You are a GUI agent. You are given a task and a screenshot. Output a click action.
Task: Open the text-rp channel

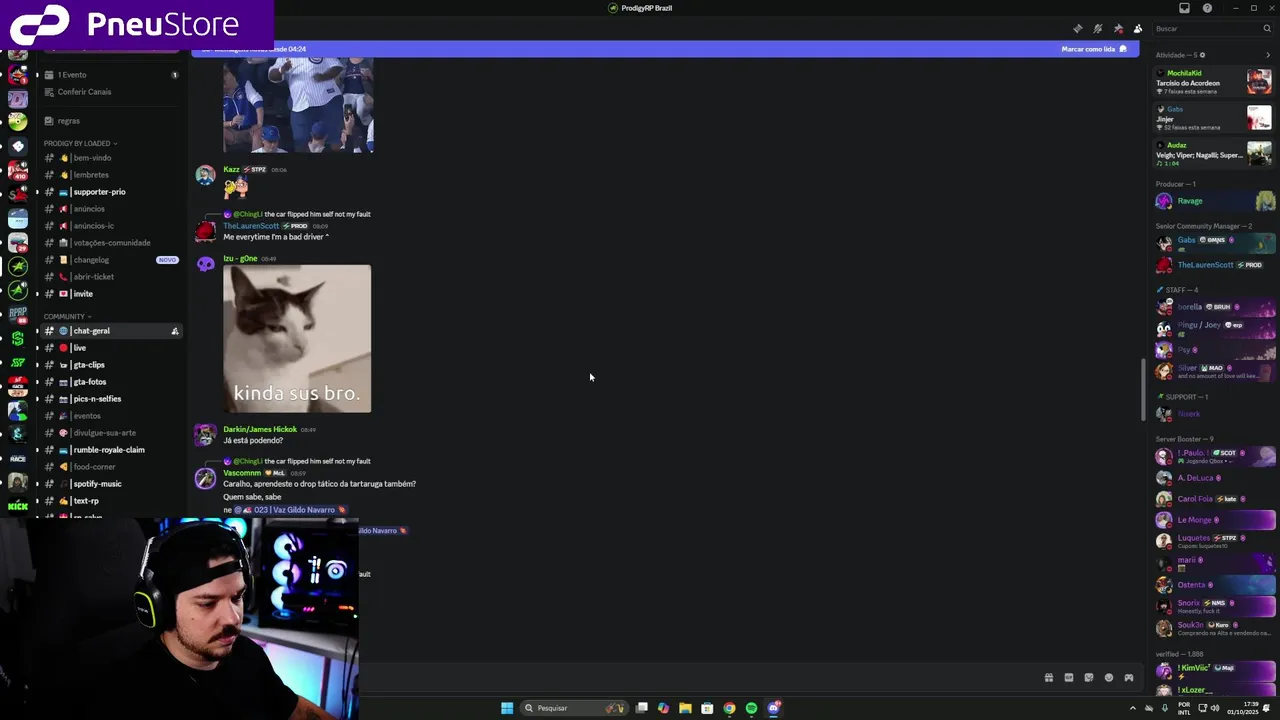tap(110, 501)
